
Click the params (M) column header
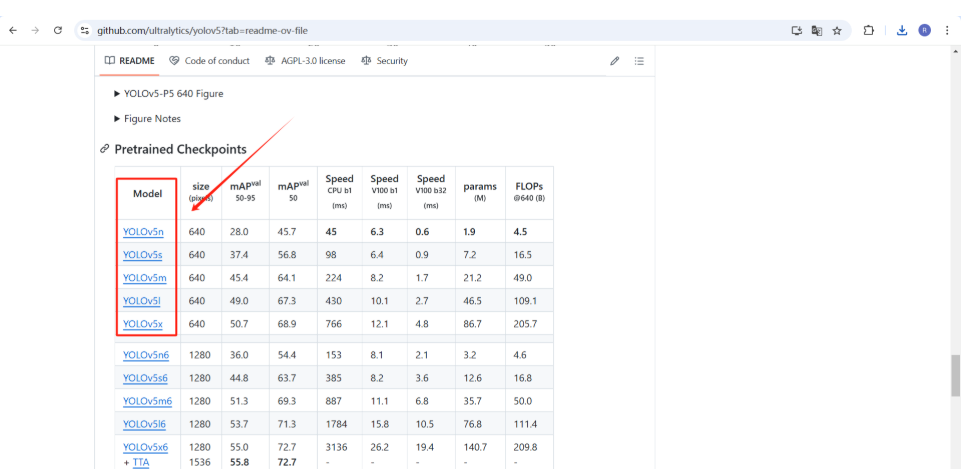pos(480,191)
